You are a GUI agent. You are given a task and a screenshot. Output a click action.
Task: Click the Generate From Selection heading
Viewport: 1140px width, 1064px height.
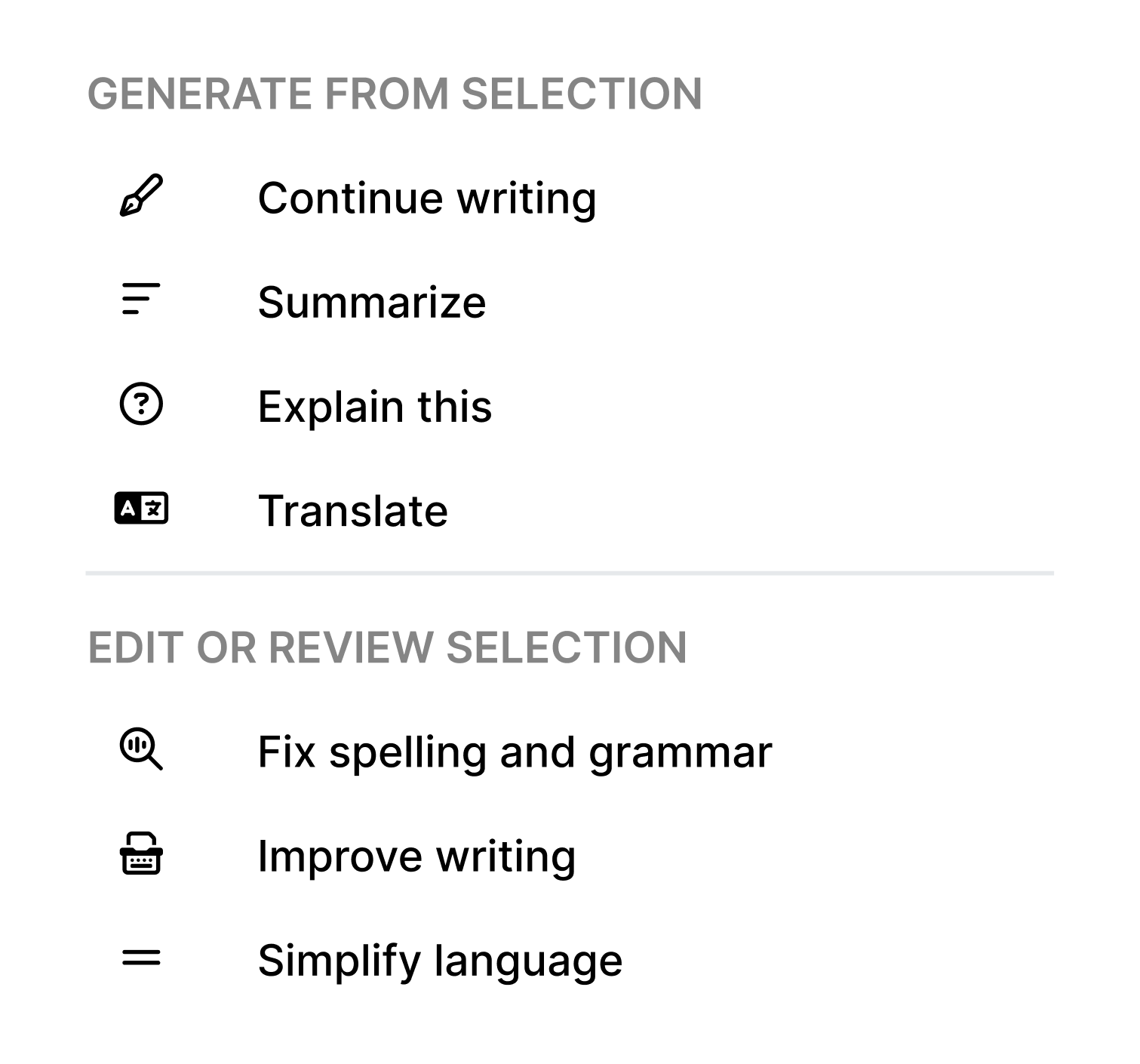395,94
